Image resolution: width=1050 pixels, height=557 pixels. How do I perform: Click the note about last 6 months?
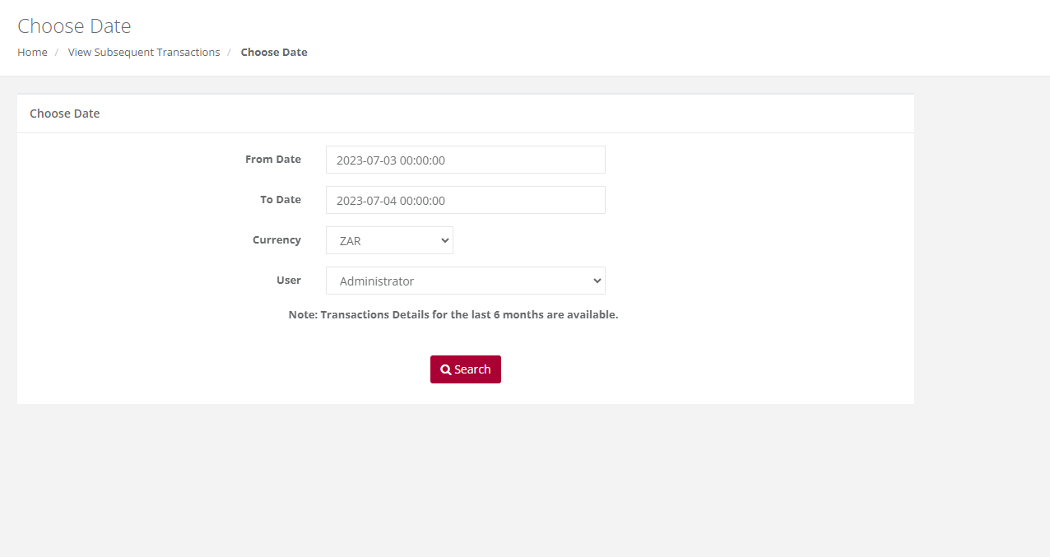(x=453, y=315)
